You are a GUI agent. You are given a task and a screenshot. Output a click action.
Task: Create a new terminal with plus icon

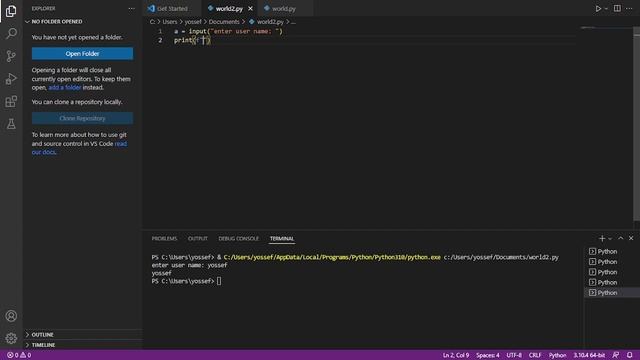point(602,238)
